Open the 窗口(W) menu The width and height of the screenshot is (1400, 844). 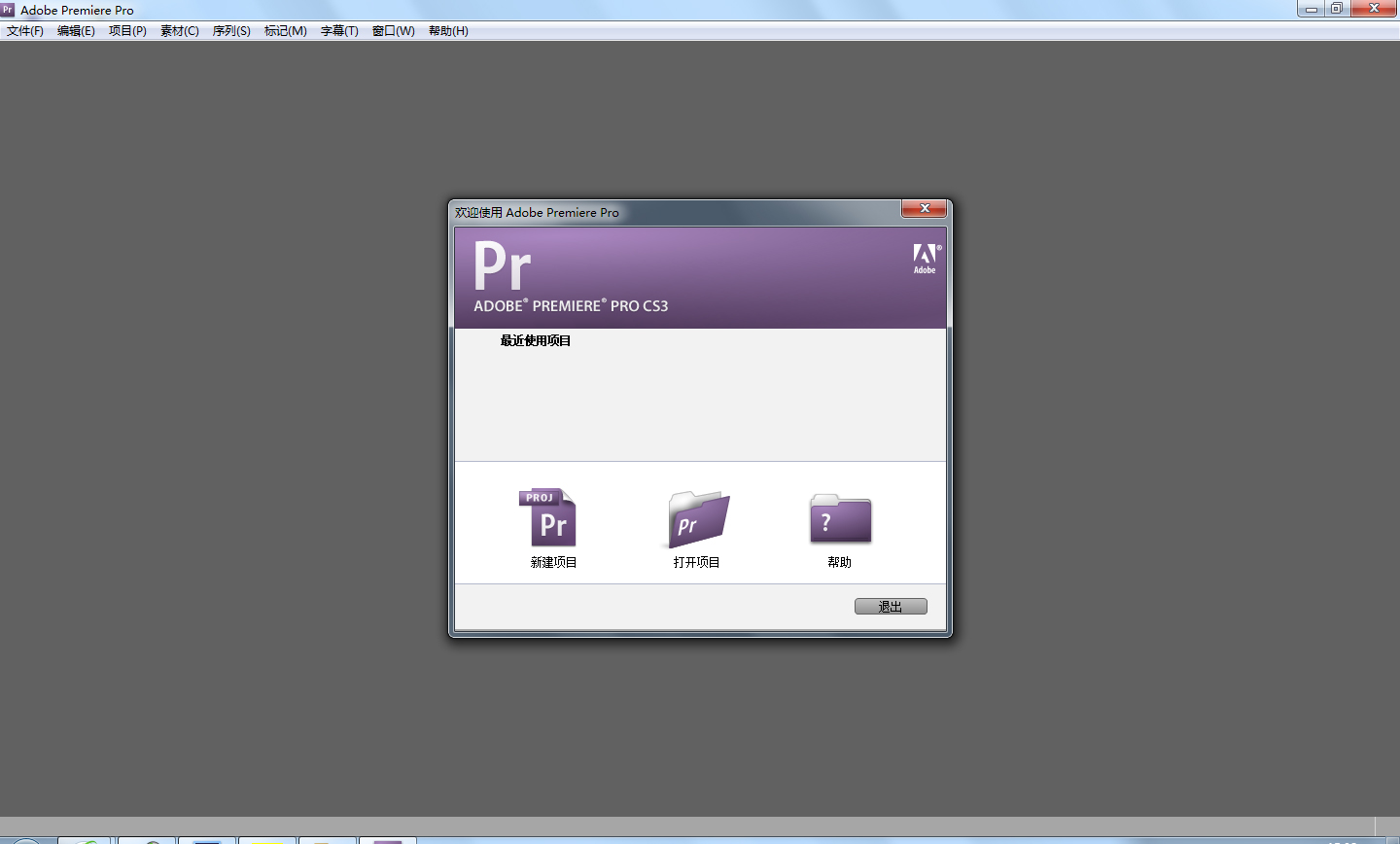click(394, 31)
